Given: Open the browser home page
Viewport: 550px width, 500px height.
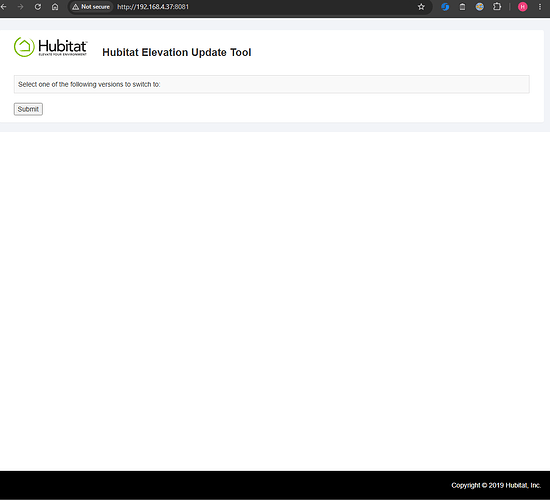Looking at the screenshot, I should pos(55,7).
